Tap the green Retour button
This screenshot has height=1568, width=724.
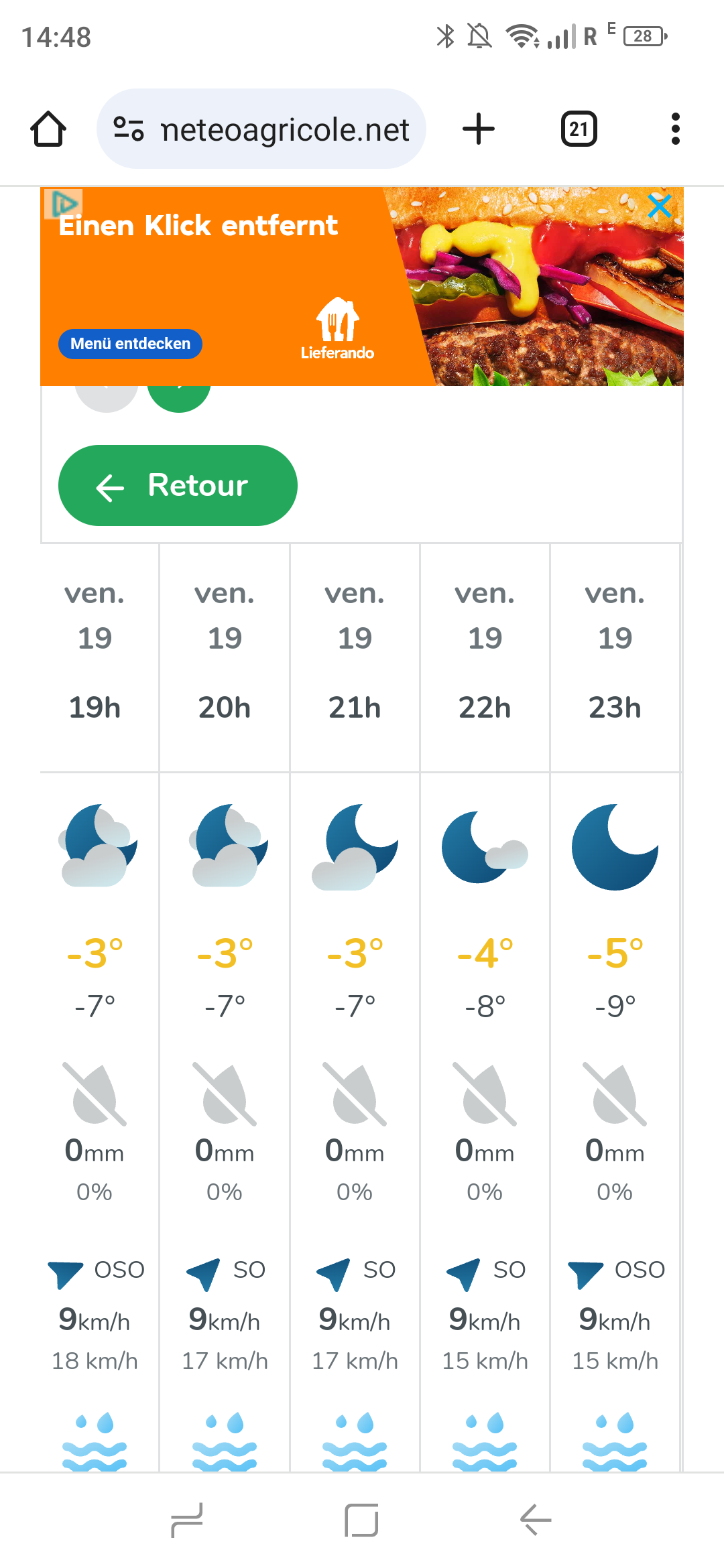pyautogui.click(x=178, y=485)
